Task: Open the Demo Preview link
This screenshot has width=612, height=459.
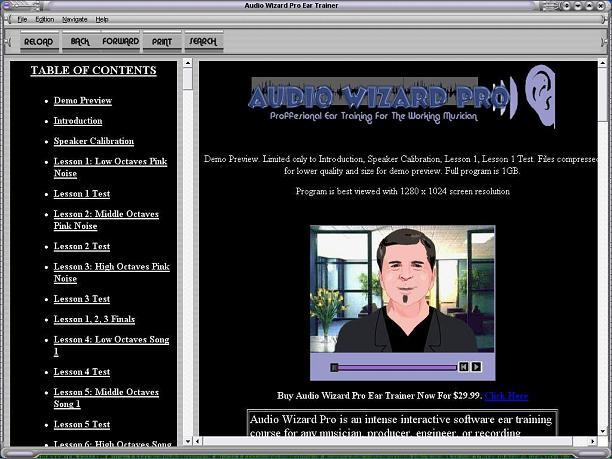Action: coord(82,101)
